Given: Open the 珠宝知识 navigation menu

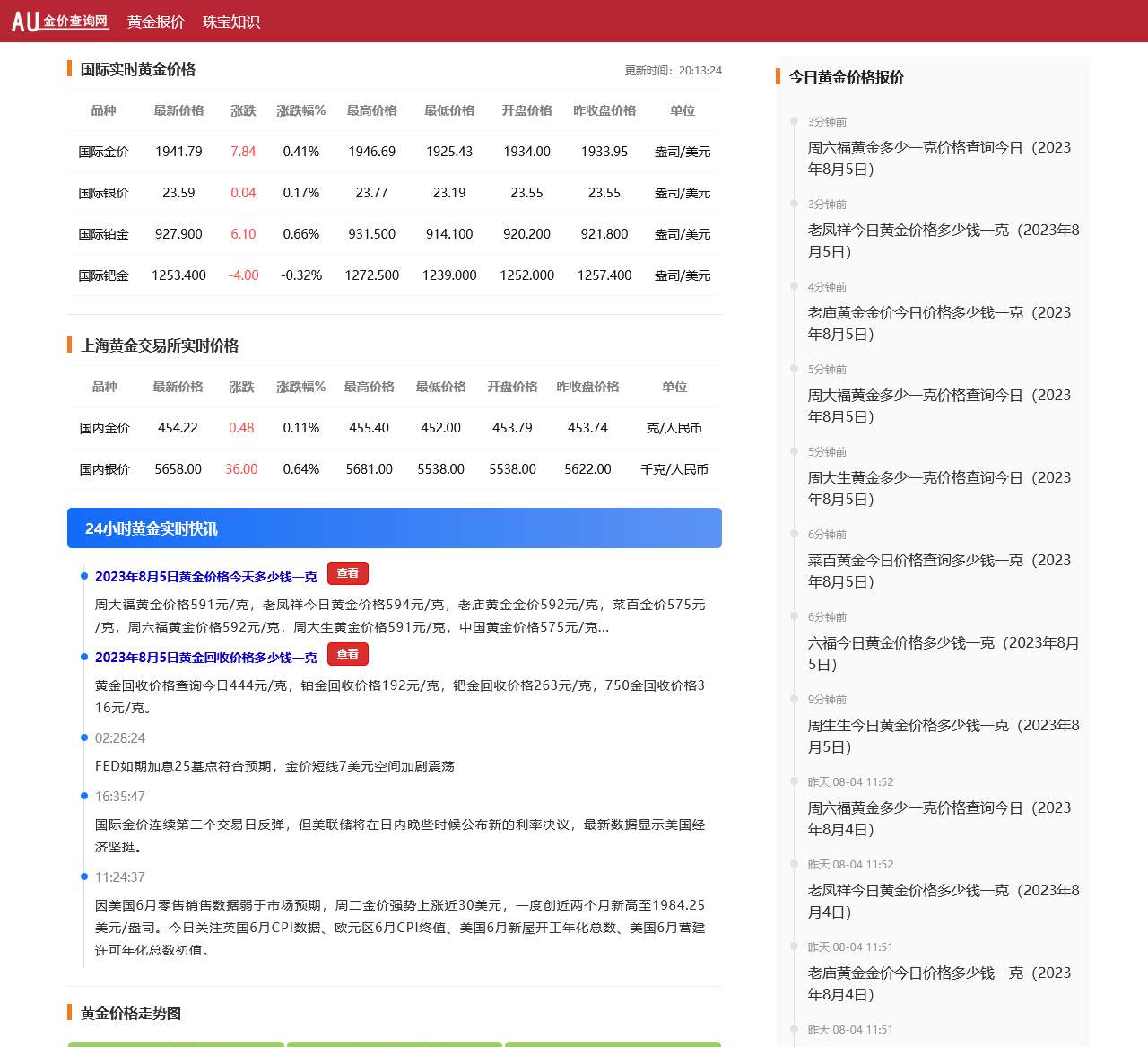Looking at the screenshot, I should [x=230, y=22].
